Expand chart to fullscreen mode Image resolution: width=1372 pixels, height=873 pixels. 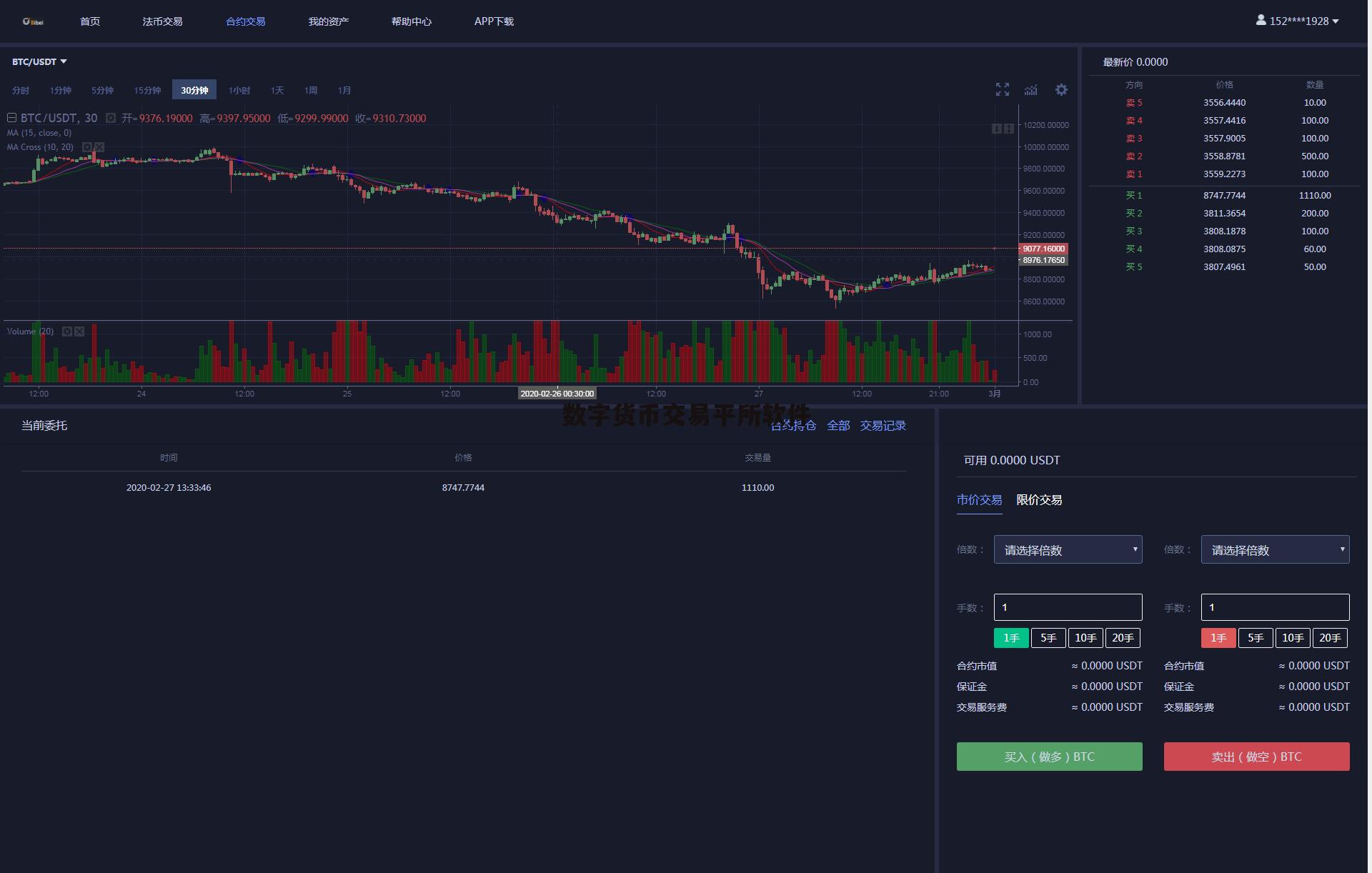coord(1002,89)
